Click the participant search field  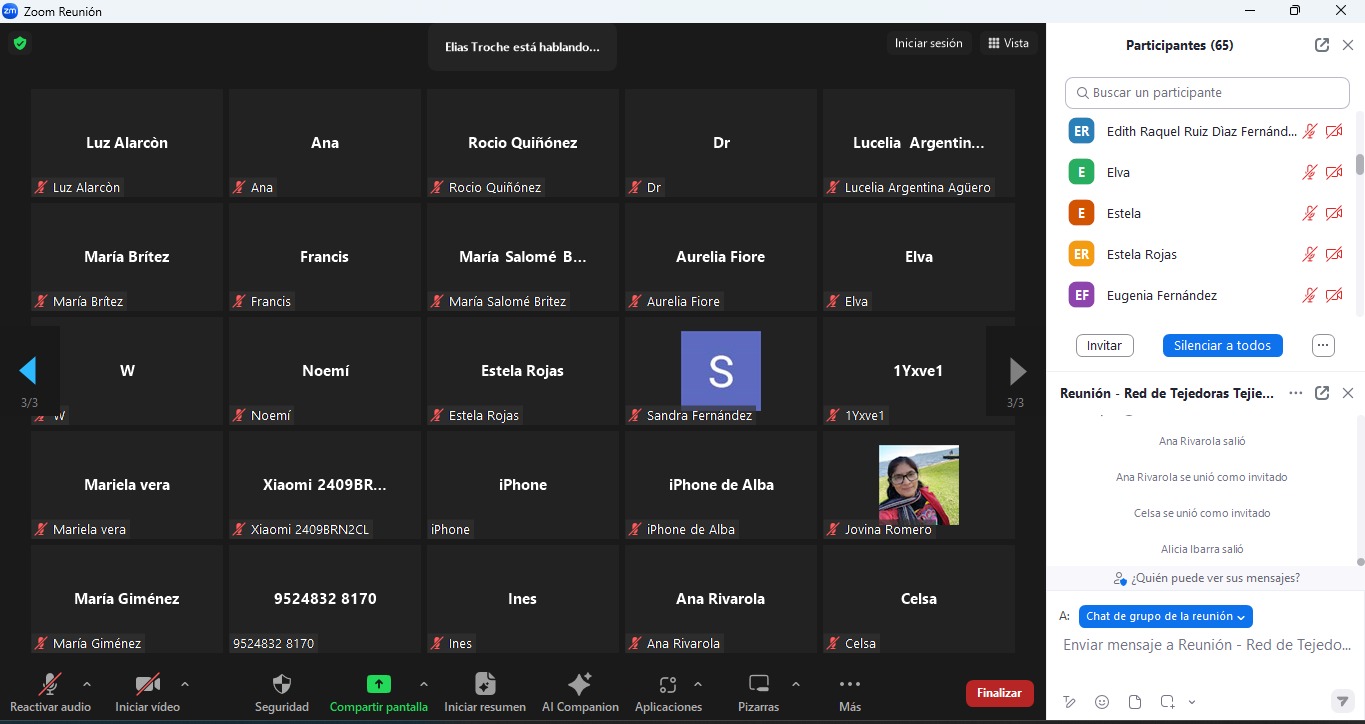pyautogui.click(x=1207, y=93)
